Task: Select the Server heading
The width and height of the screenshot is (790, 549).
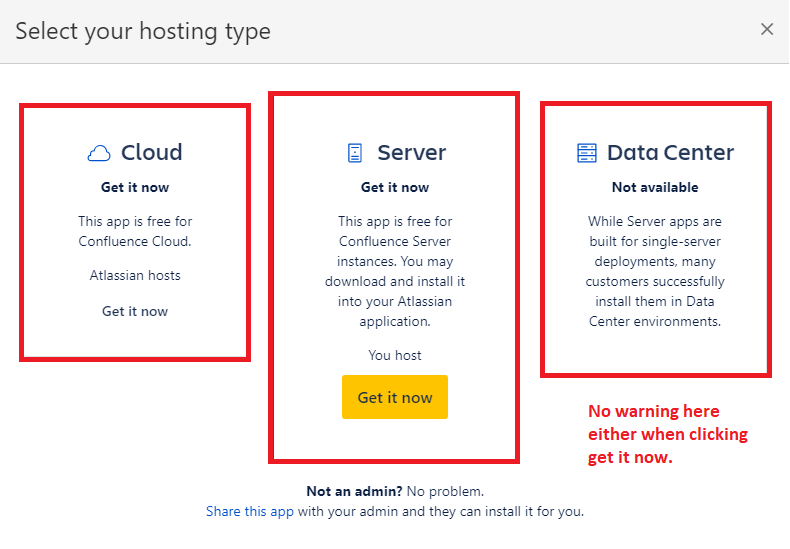Action: point(412,152)
